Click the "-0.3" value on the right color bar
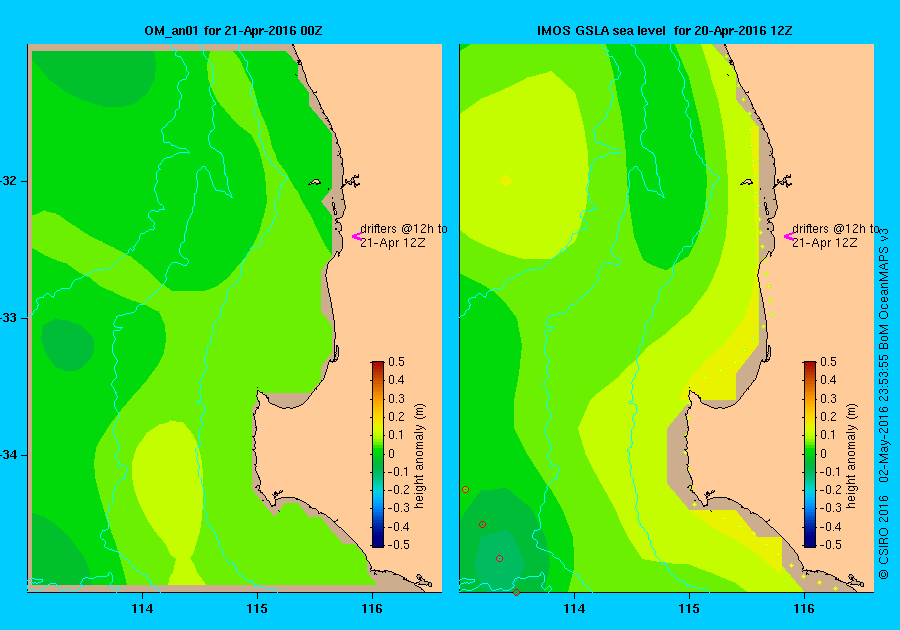900x630 pixels. tap(831, 508)
